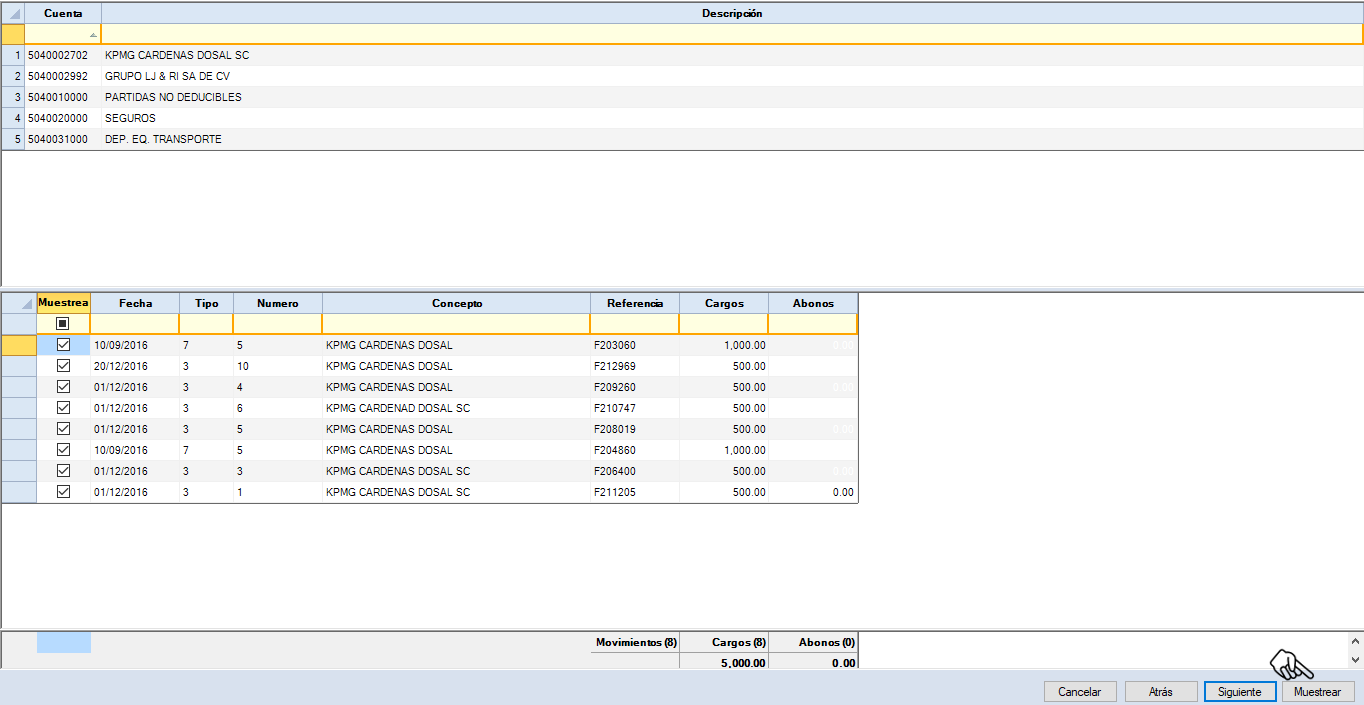This screenshot has height=705, width=1364.
Task: Select account row GRUPO LJ & RI SA DE CV
Action: (x=167, y=76)
